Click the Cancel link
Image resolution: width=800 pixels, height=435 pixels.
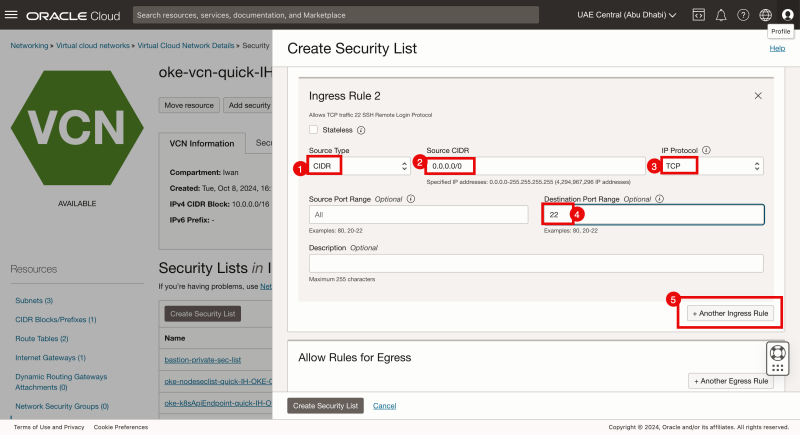(x=384, y=405)
